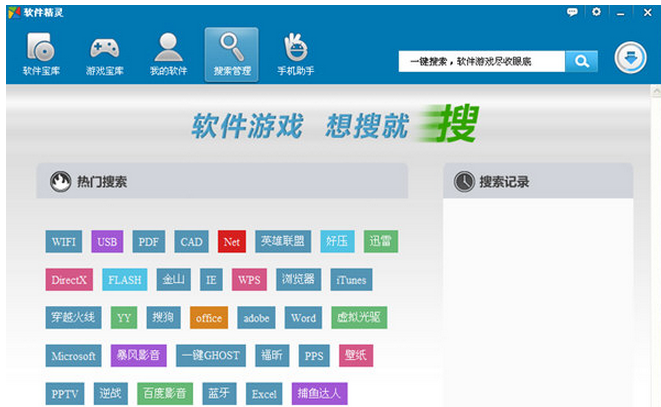Open 手机助手 phone assistant
This screenshot has width=661, height=407.
[296, 54]
